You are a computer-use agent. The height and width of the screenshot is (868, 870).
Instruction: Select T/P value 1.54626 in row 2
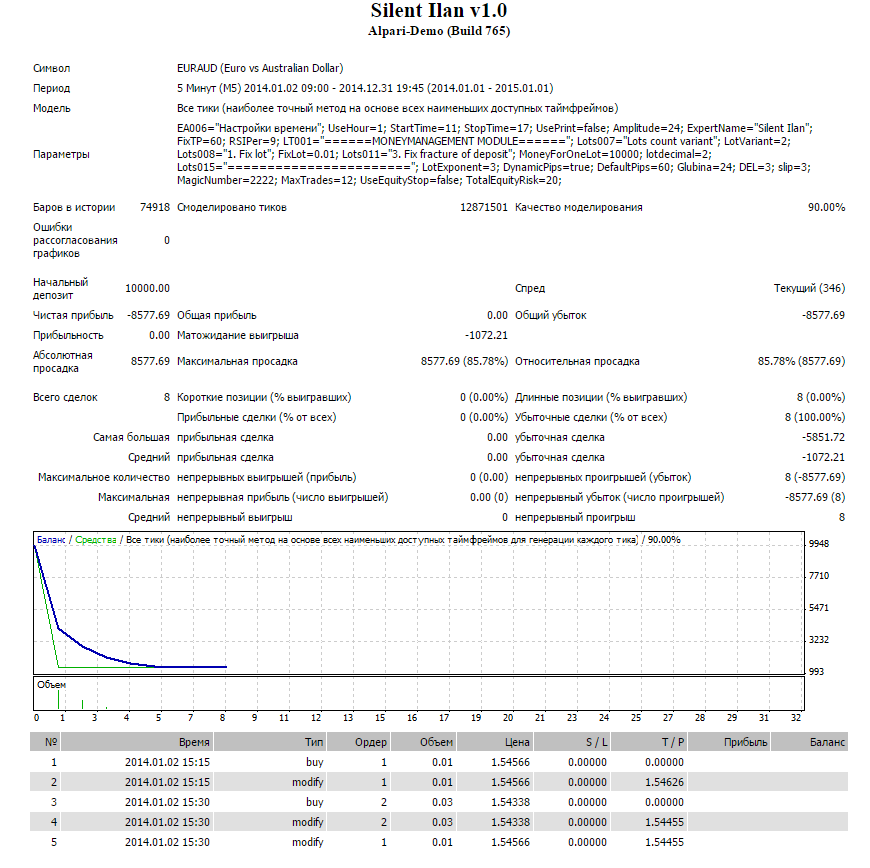tap(664, 782)
